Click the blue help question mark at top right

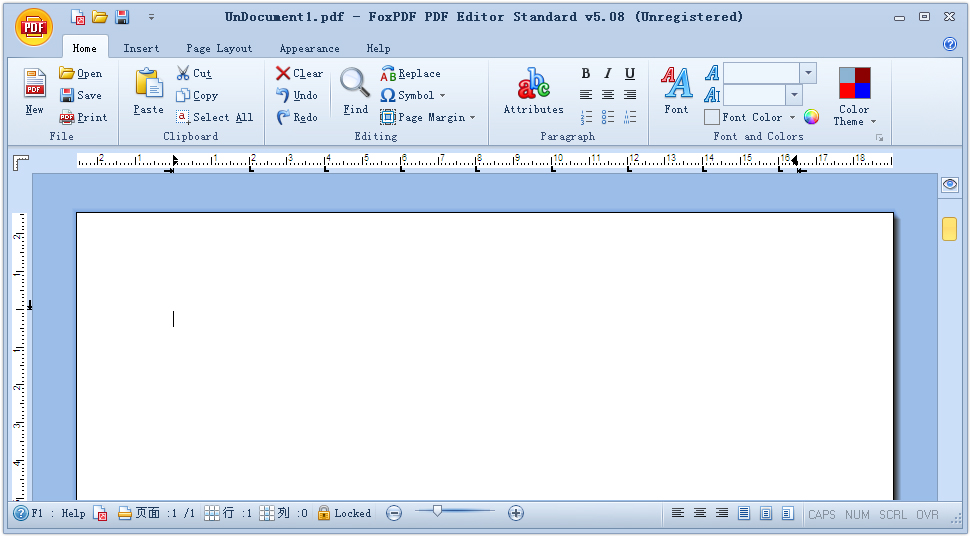950,44
